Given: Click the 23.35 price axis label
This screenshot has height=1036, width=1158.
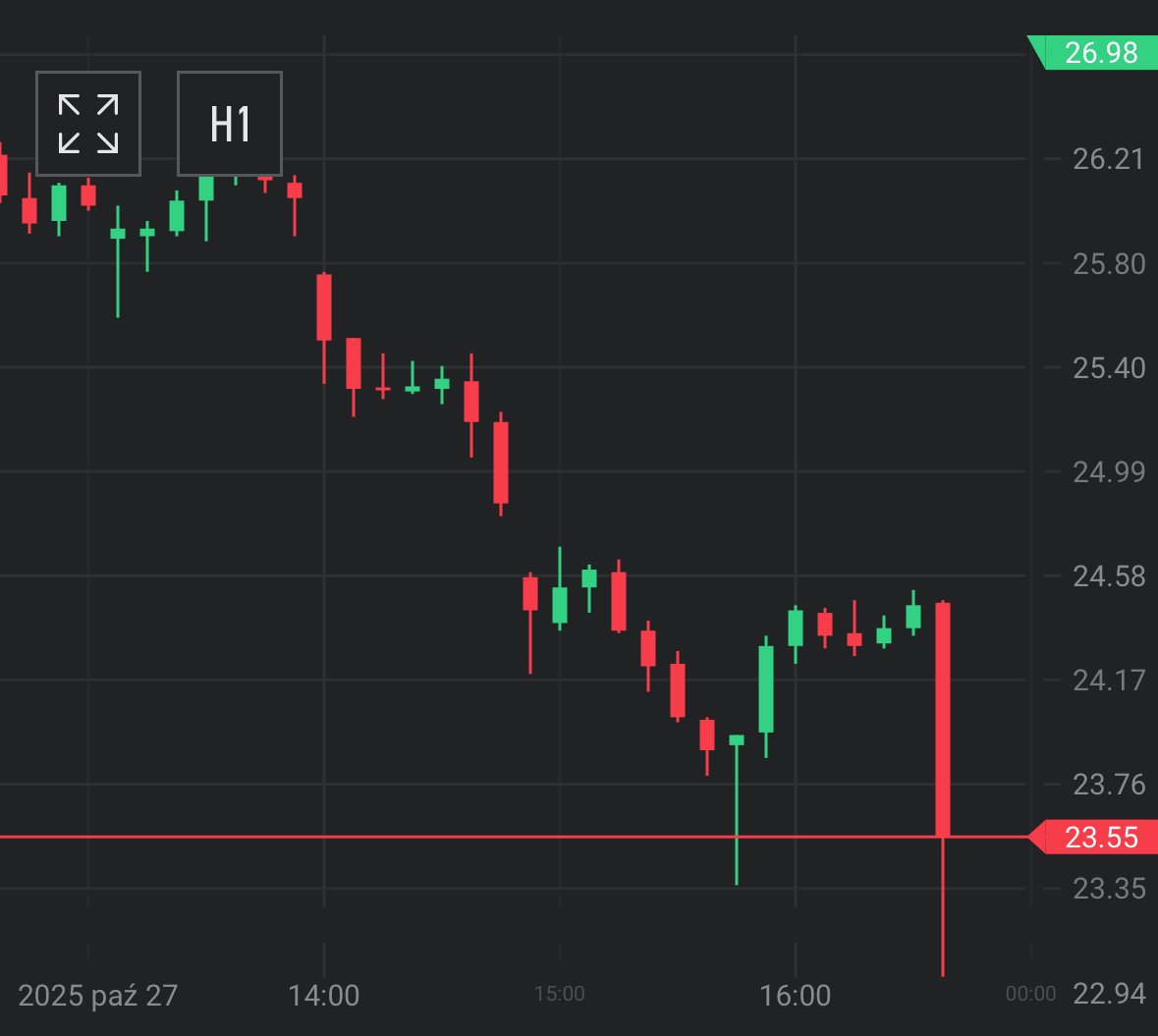Looking at the screenshot, I should (1109, 889).
